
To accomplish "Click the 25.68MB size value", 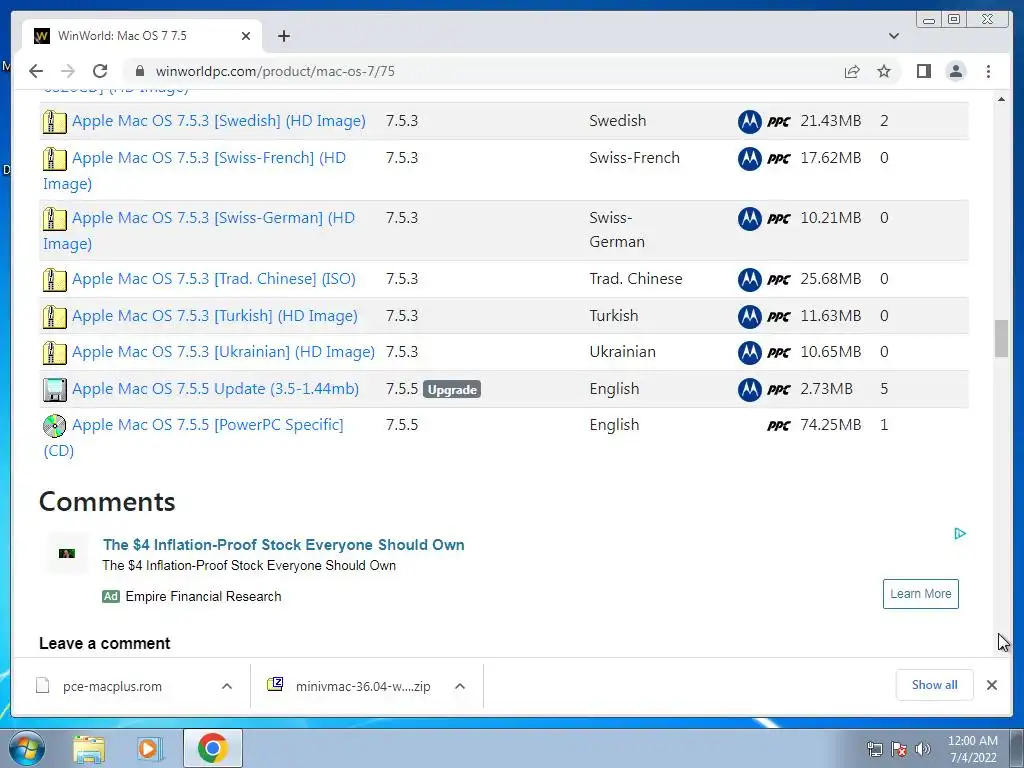I will point(831,279).
